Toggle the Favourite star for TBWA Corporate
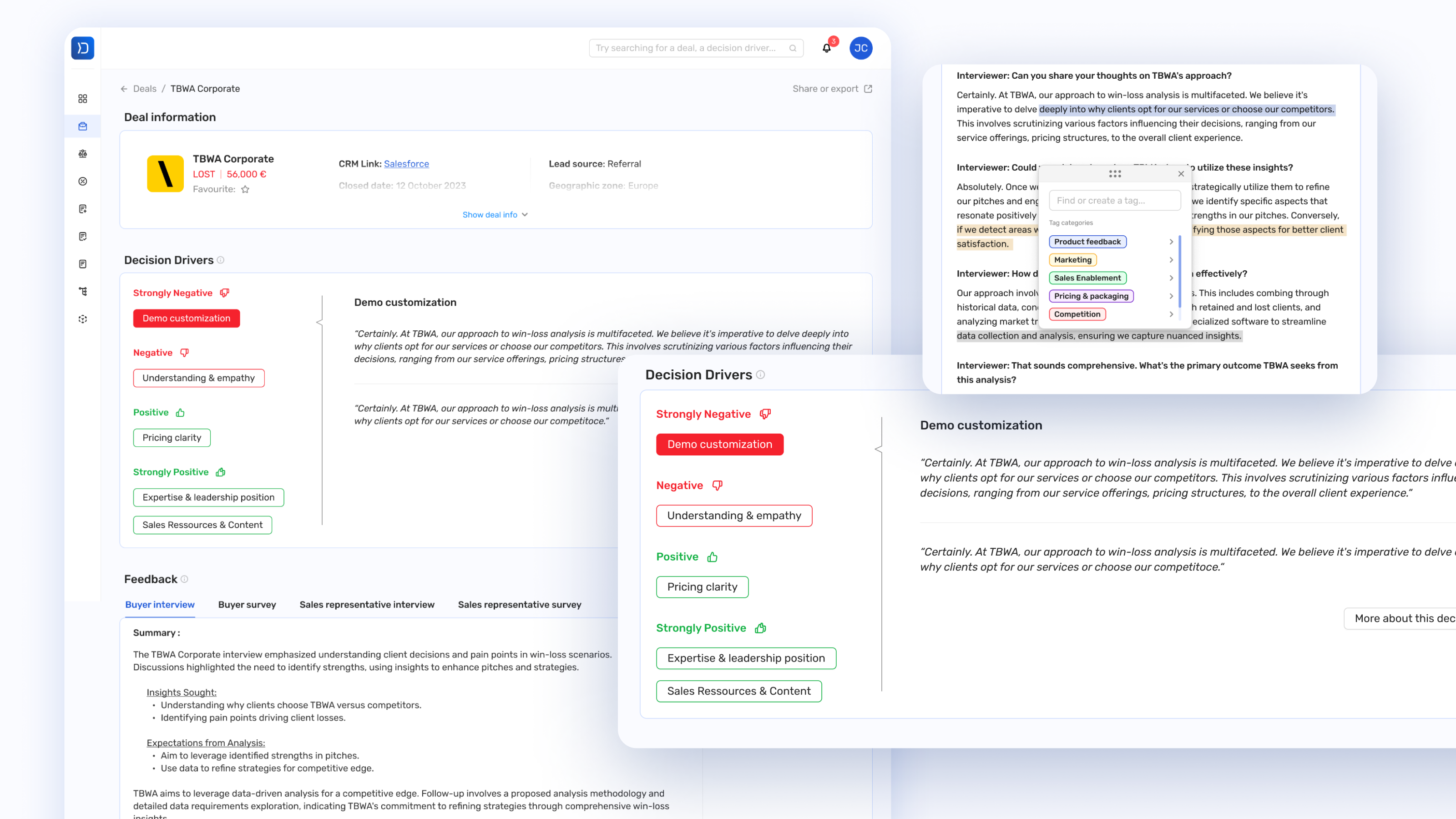This screenshot has height=819, width=1456. (x=245, y=189)
